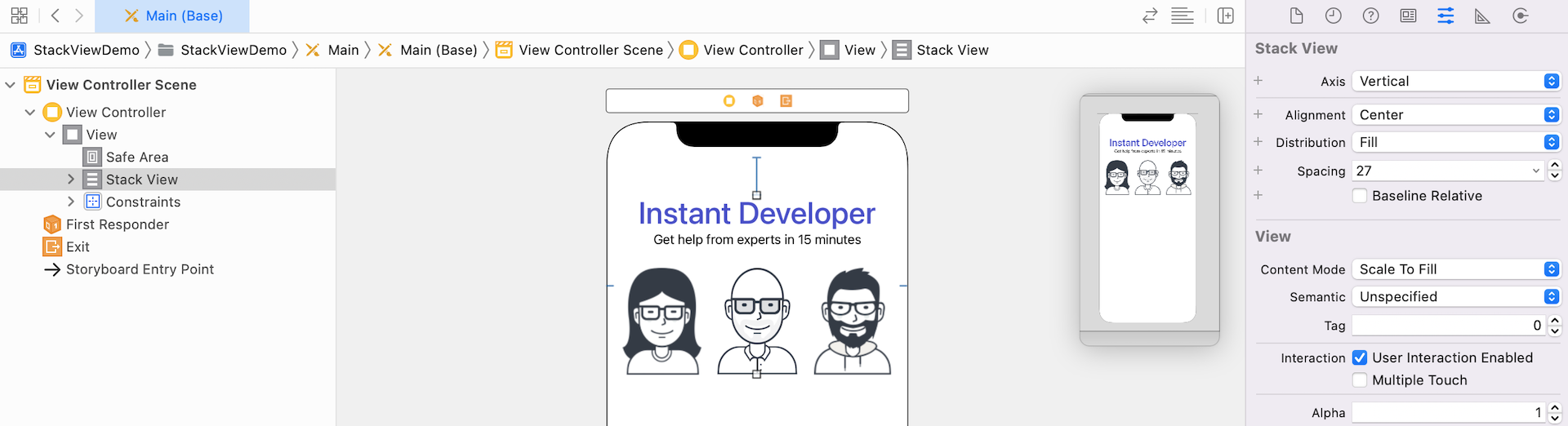Show the Connections inspector
Viewport: 1568px width, 426px height.
tap(1520, 16)
